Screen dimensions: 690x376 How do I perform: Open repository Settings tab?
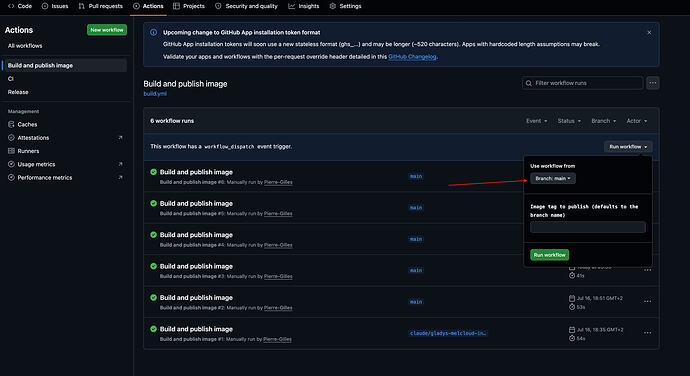[345, 6]
